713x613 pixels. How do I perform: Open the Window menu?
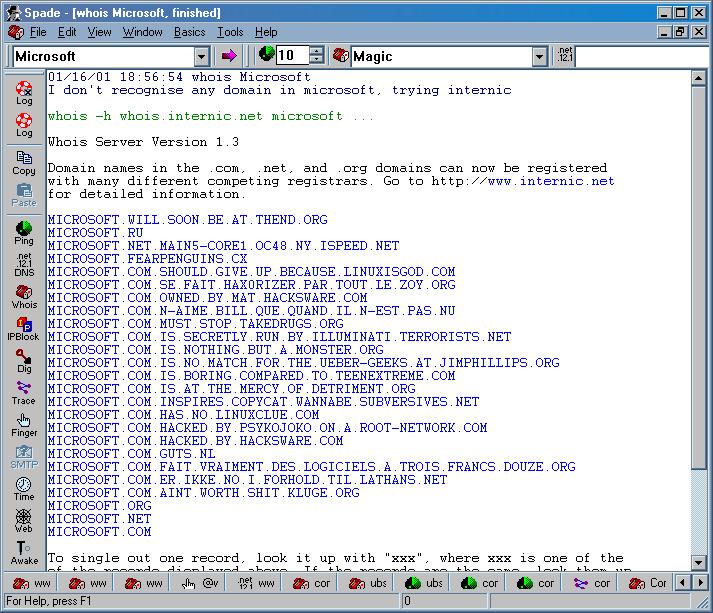click(x=142, y=32)
